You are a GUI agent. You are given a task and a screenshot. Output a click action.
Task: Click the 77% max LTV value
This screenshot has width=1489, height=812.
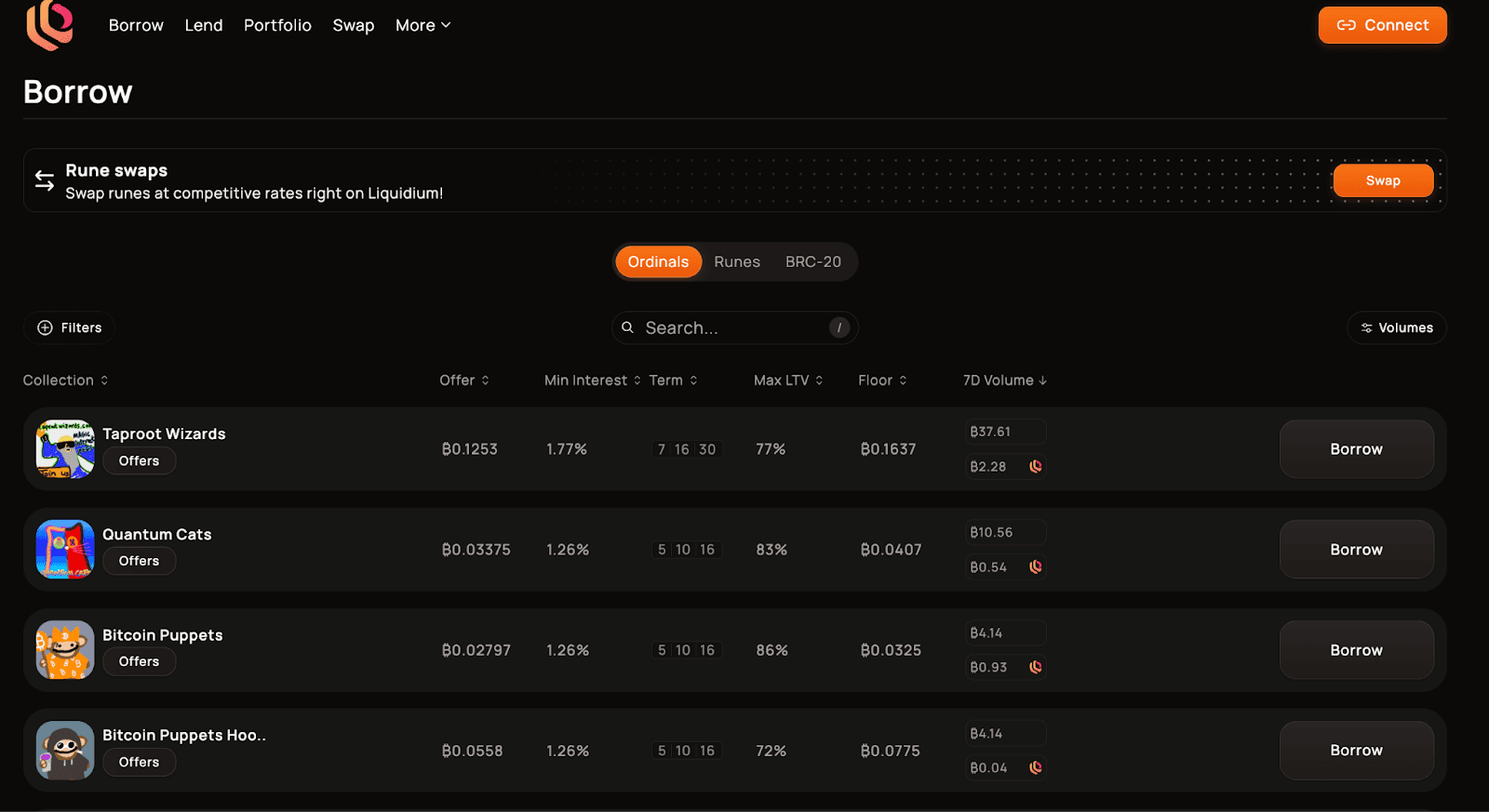point(771,449)
